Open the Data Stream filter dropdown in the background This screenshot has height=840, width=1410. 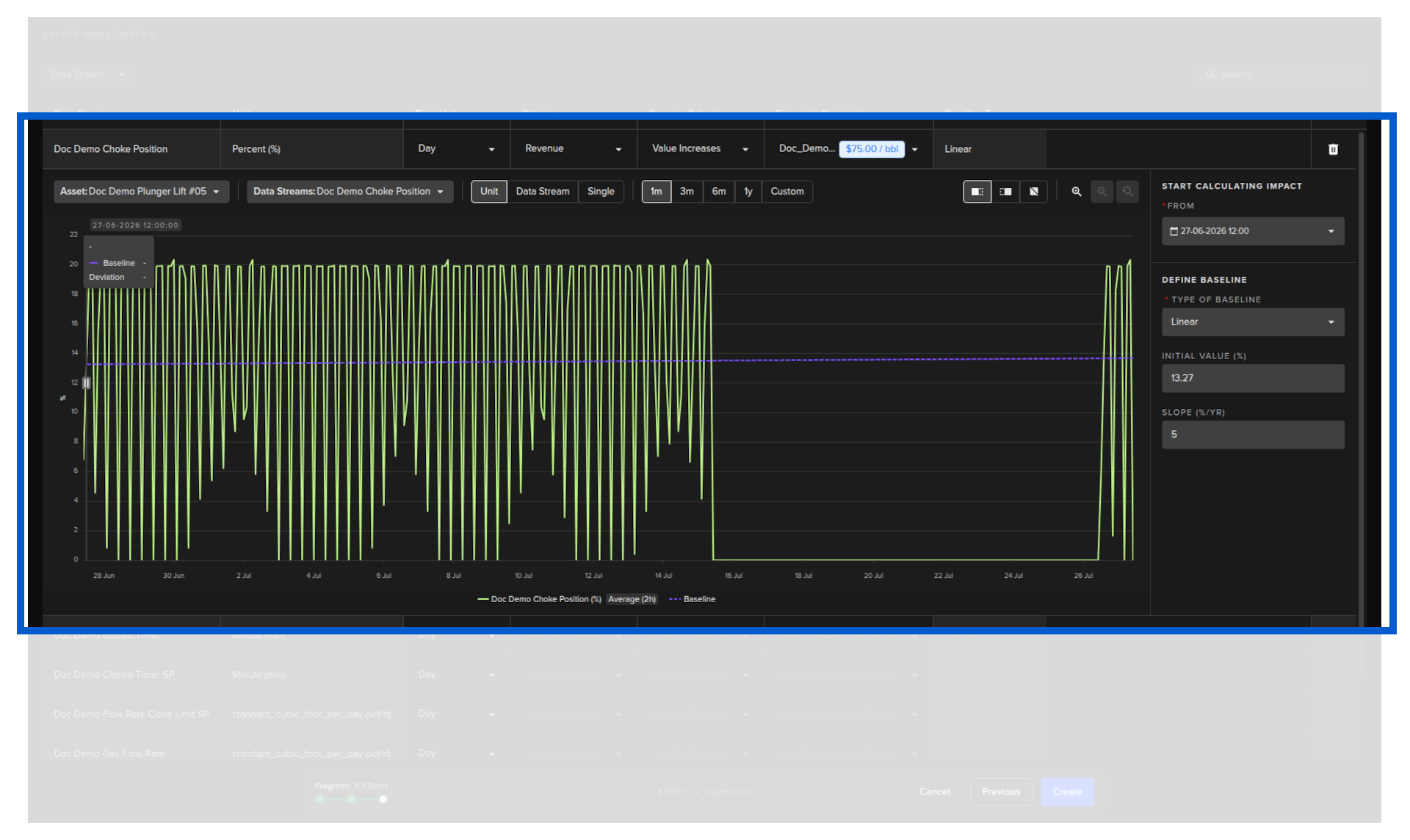[x=88, y=74]
